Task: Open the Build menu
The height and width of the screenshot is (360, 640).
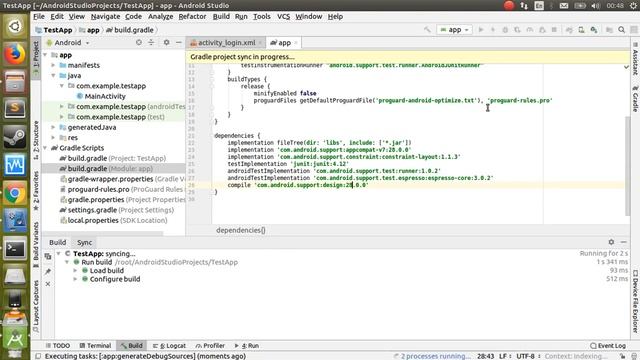Action: click(x=221, y=17)
